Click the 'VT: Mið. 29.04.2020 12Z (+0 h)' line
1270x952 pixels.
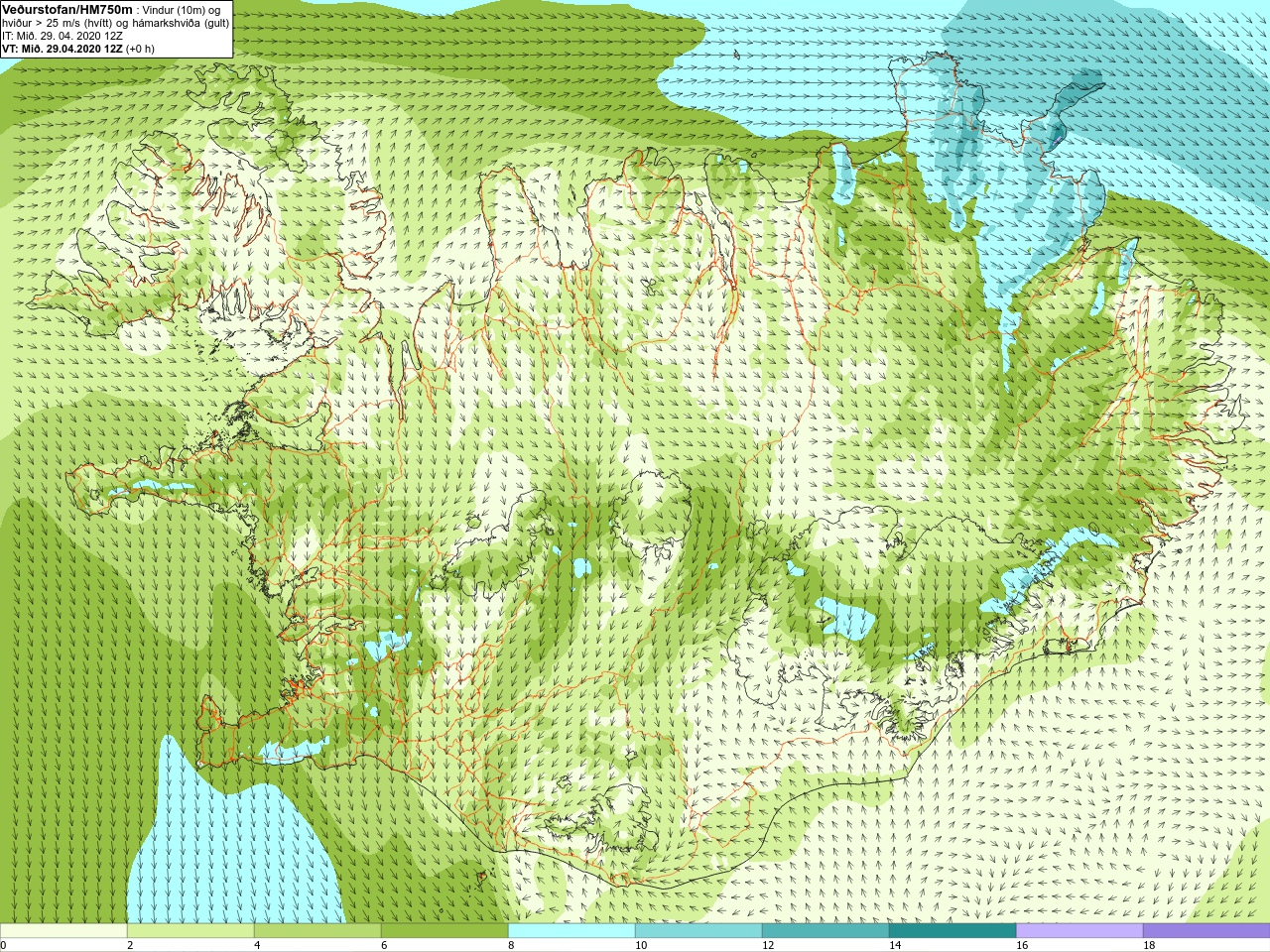[x=78, y=49]
